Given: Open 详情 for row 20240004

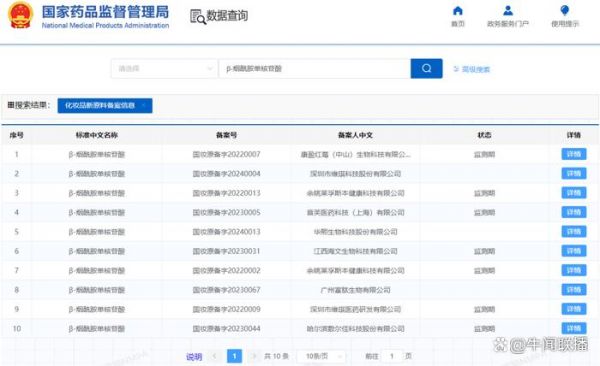Looking at the screenshot, I should pyautogui.click(x=574, y=173).
